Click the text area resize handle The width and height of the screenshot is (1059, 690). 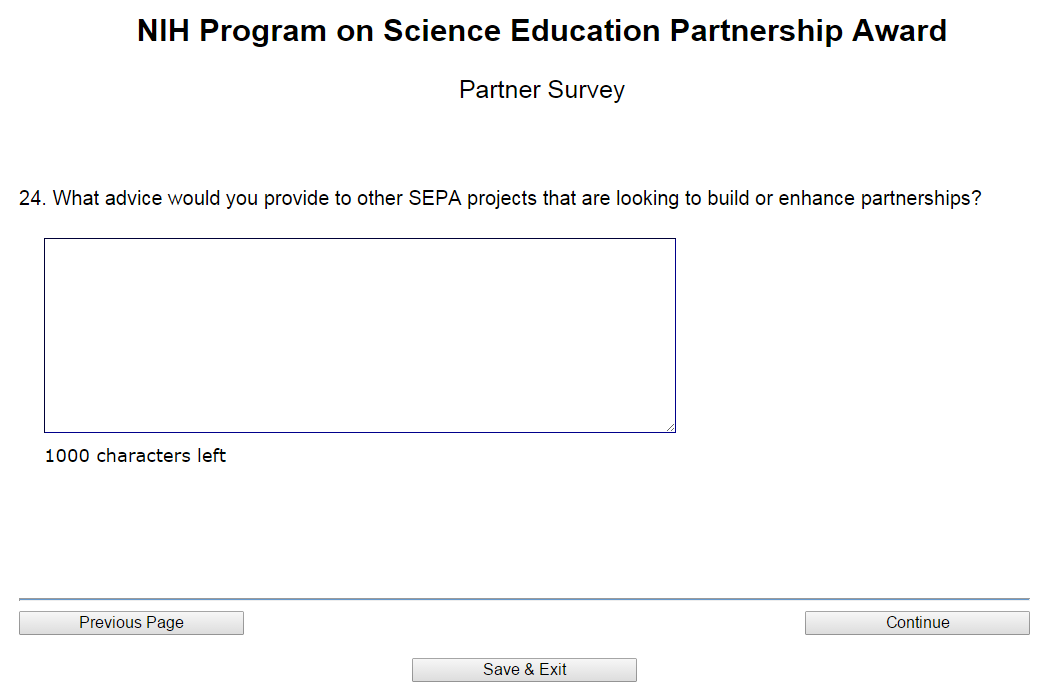670,427
